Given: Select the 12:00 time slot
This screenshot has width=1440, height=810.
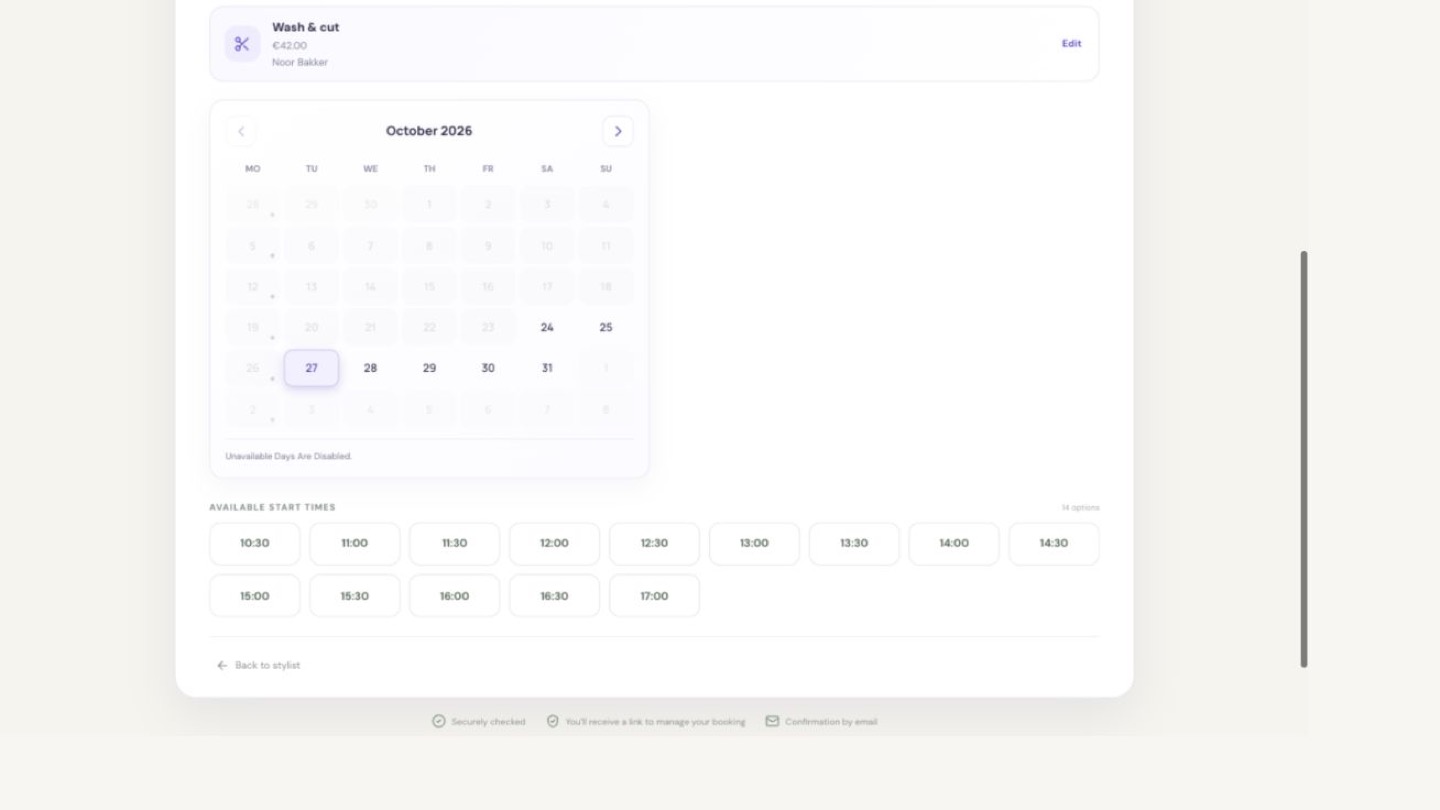Looking at the screenshot, I should pos(555,544).
